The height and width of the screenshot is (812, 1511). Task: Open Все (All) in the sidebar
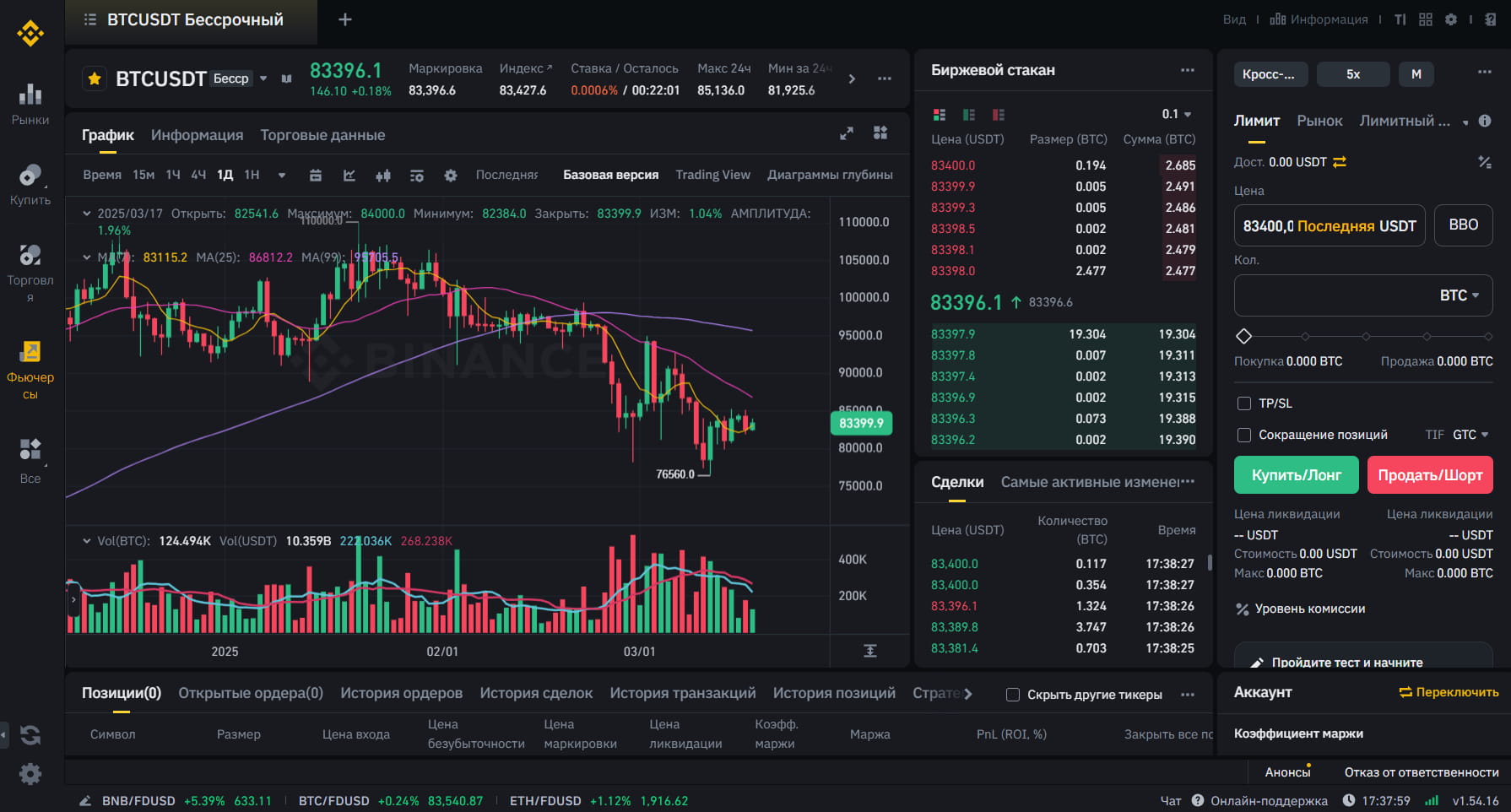tap(30, 461)
